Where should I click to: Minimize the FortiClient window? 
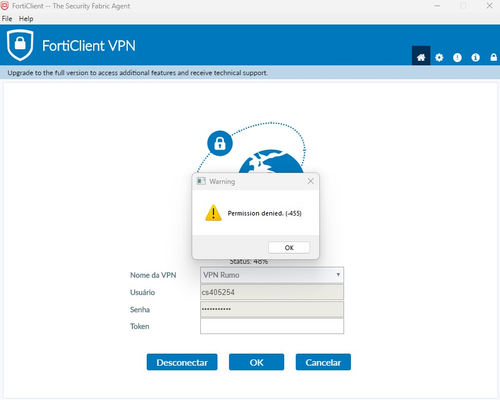[x=437, y=6]
